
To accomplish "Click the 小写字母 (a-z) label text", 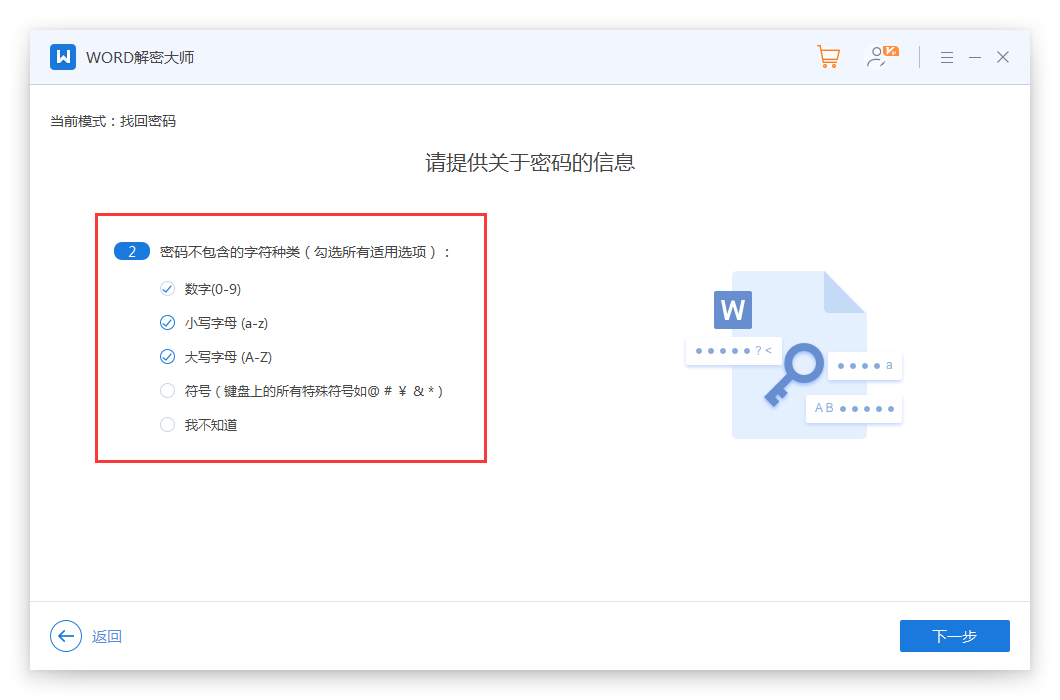I will click(x=226, y=323).
